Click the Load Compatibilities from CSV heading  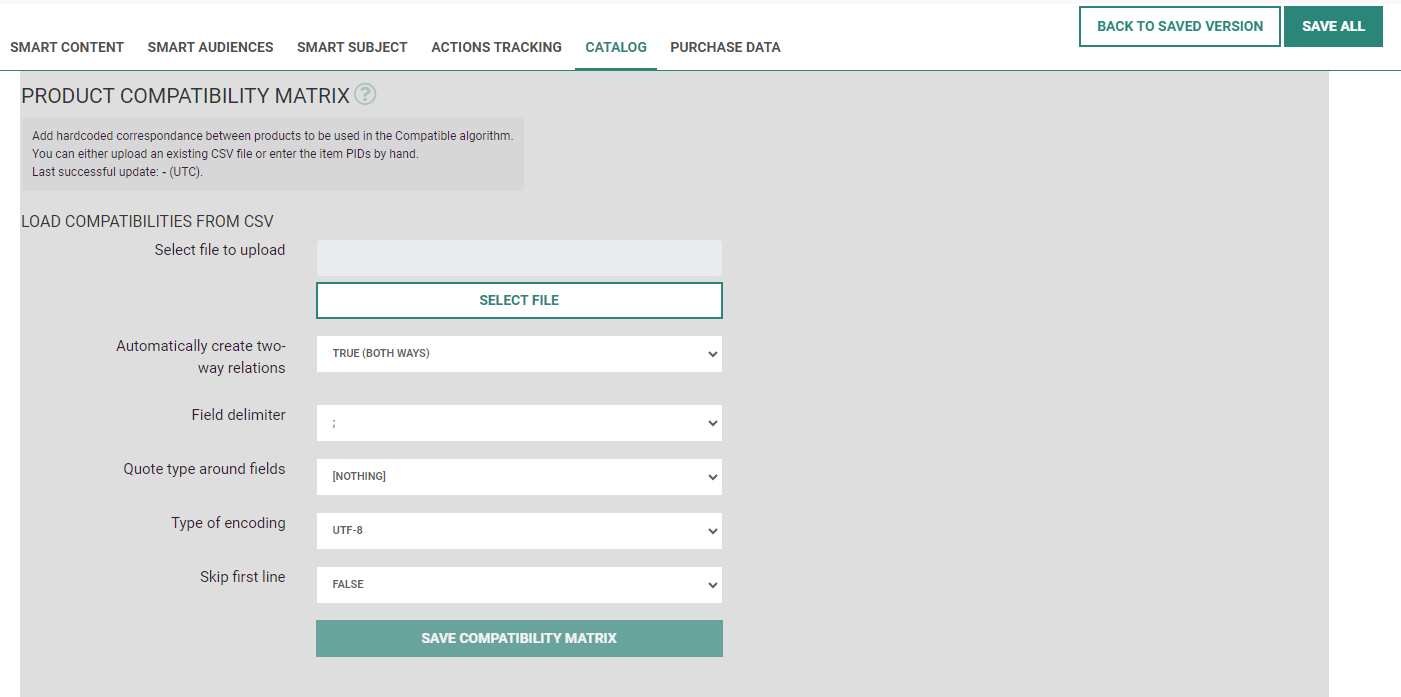[147, 222]
